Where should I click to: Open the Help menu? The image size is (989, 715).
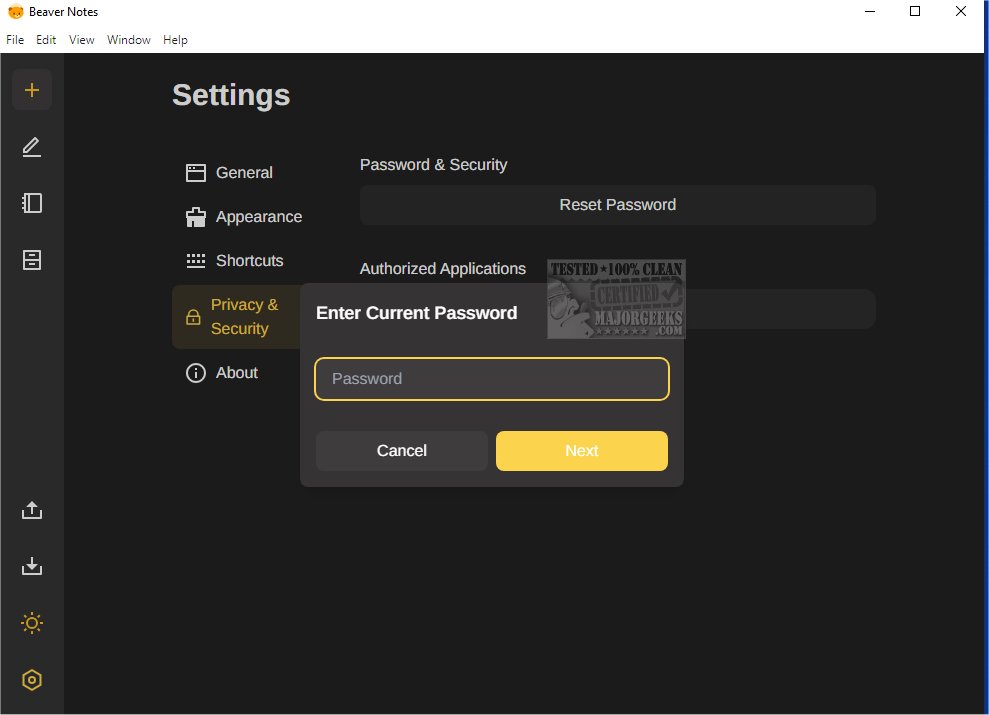click(x=175, y=40)
